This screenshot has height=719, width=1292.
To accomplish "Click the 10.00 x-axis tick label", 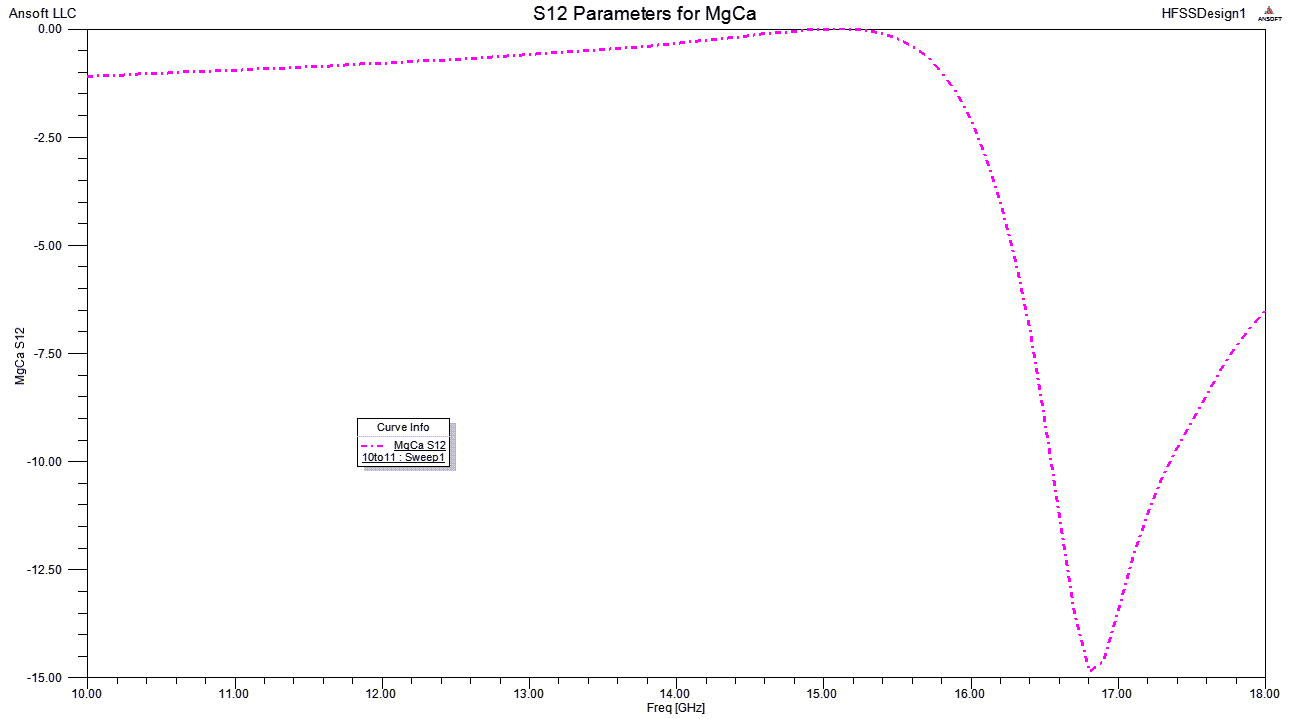I will (x=88, y=693).
